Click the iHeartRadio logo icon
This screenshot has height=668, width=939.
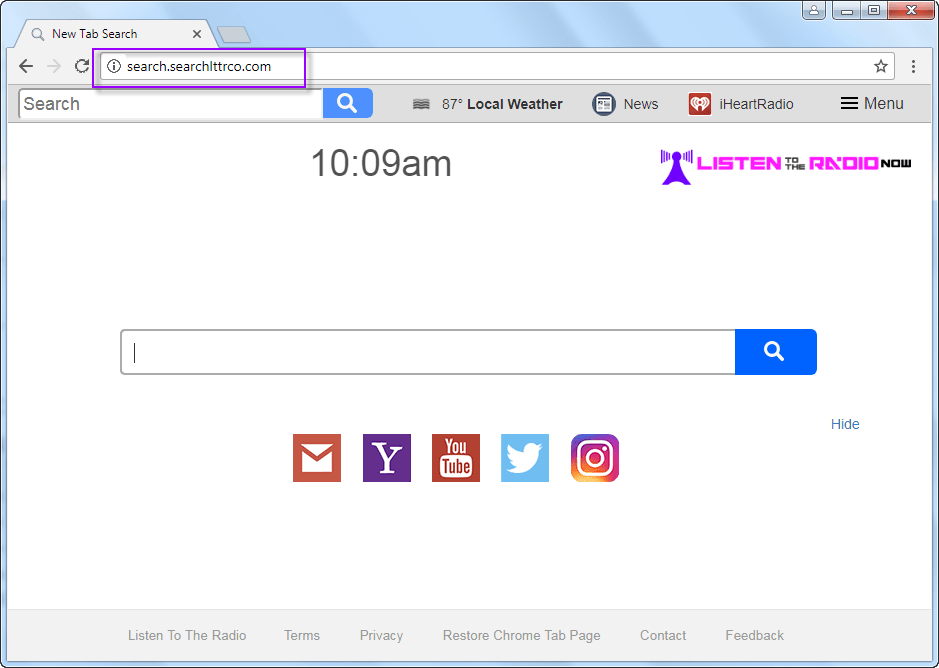699,104
